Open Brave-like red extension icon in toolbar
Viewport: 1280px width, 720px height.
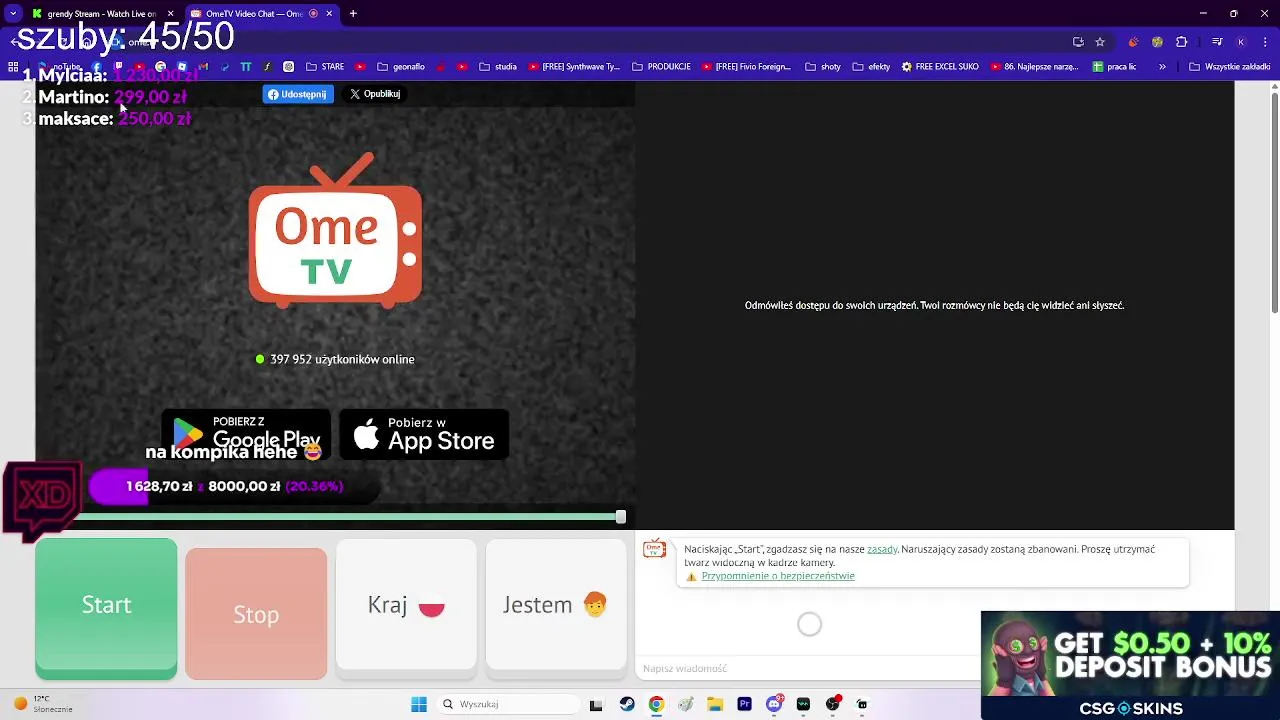tap(1133, 42)
